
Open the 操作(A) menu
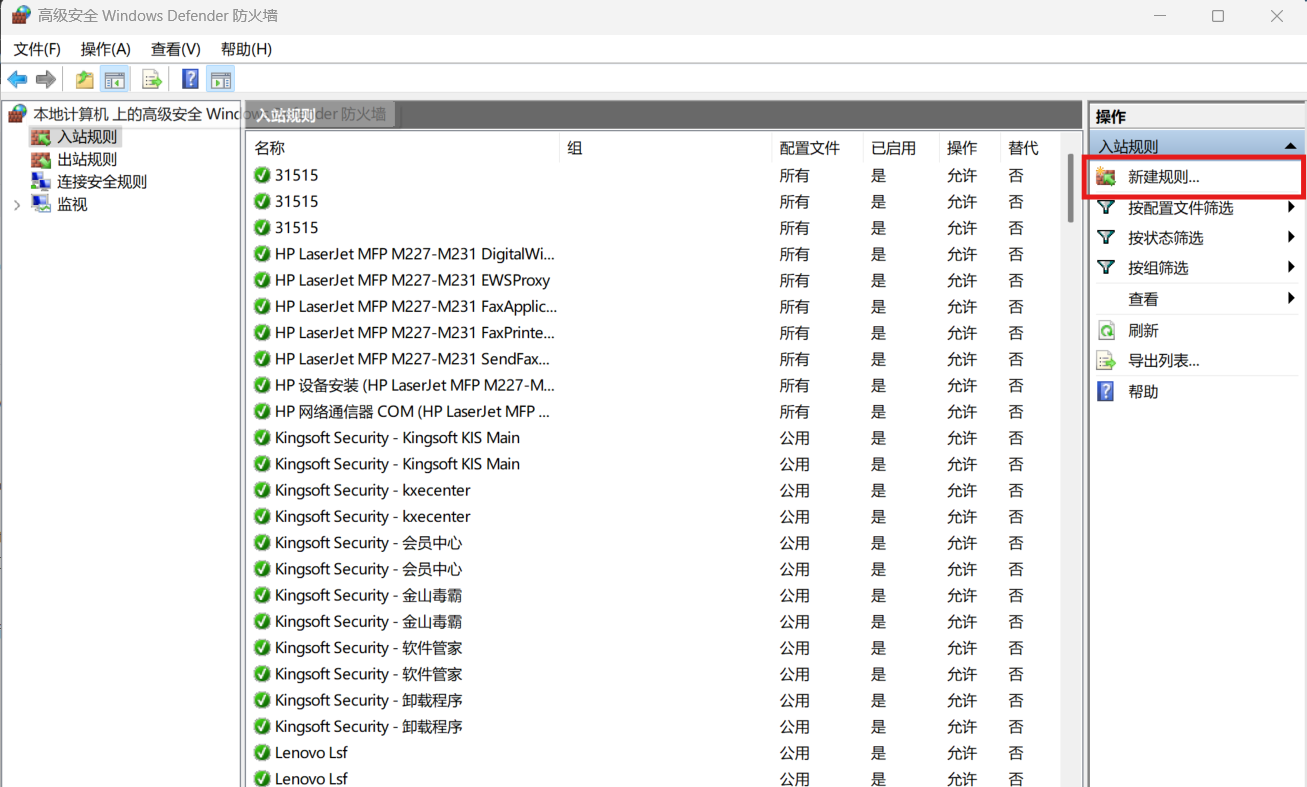(104, 48)
